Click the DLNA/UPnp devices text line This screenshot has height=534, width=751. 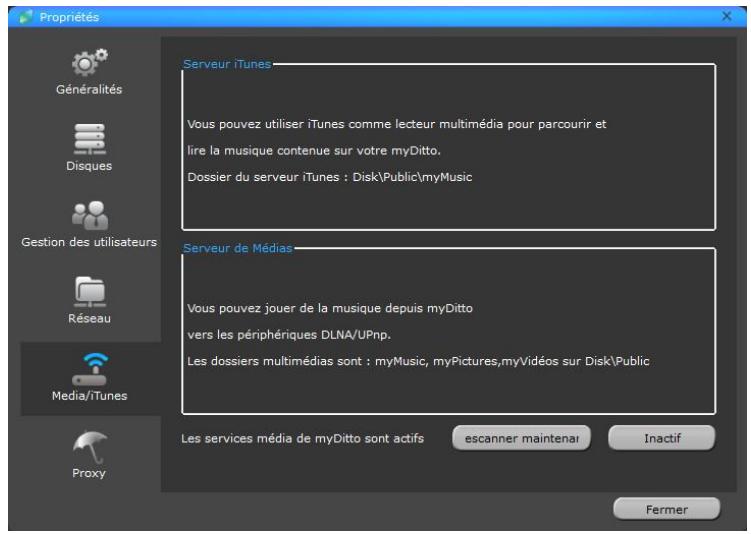[289, 335]
